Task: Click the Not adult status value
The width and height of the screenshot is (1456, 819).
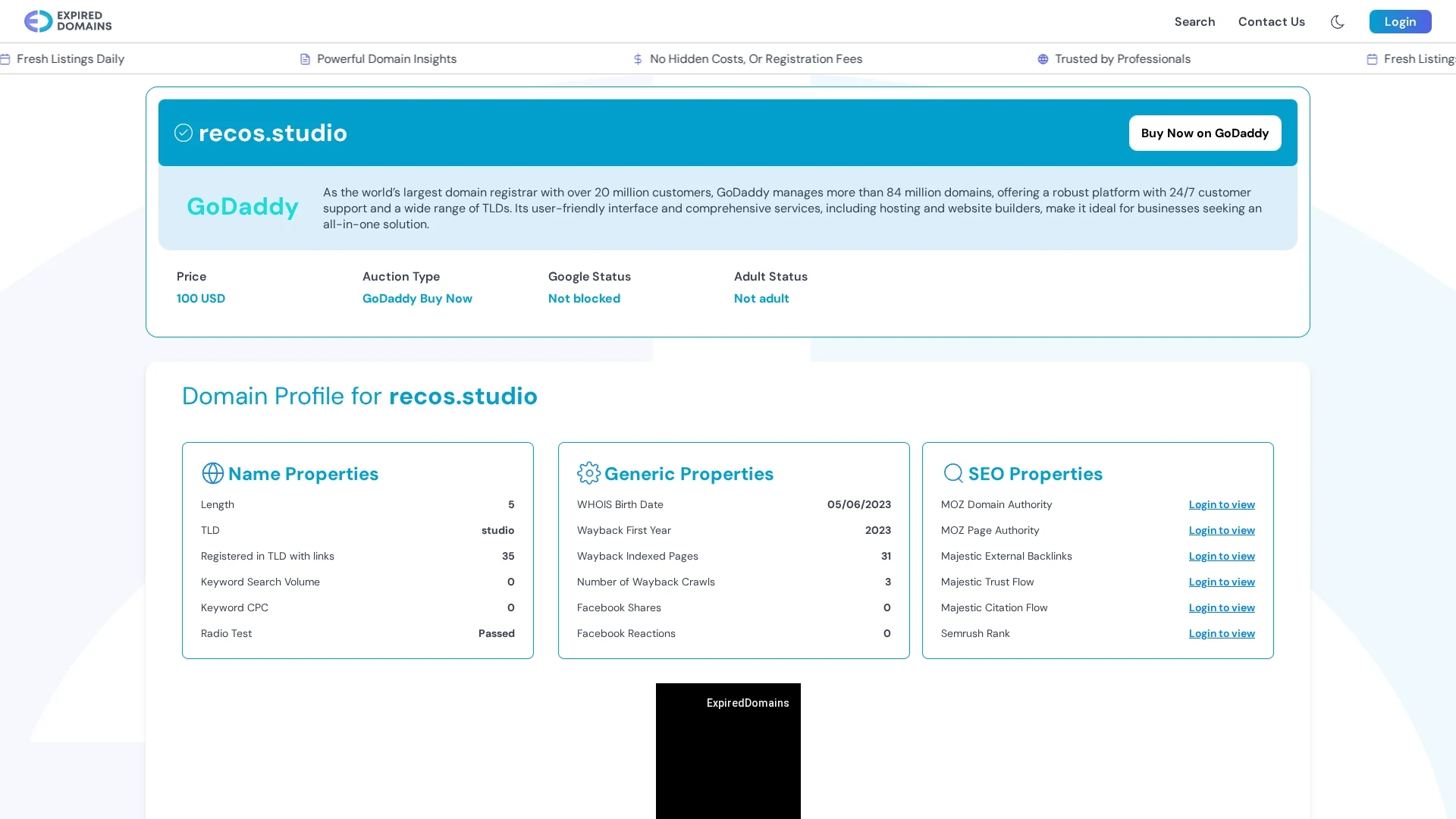Action: (761, 299)
